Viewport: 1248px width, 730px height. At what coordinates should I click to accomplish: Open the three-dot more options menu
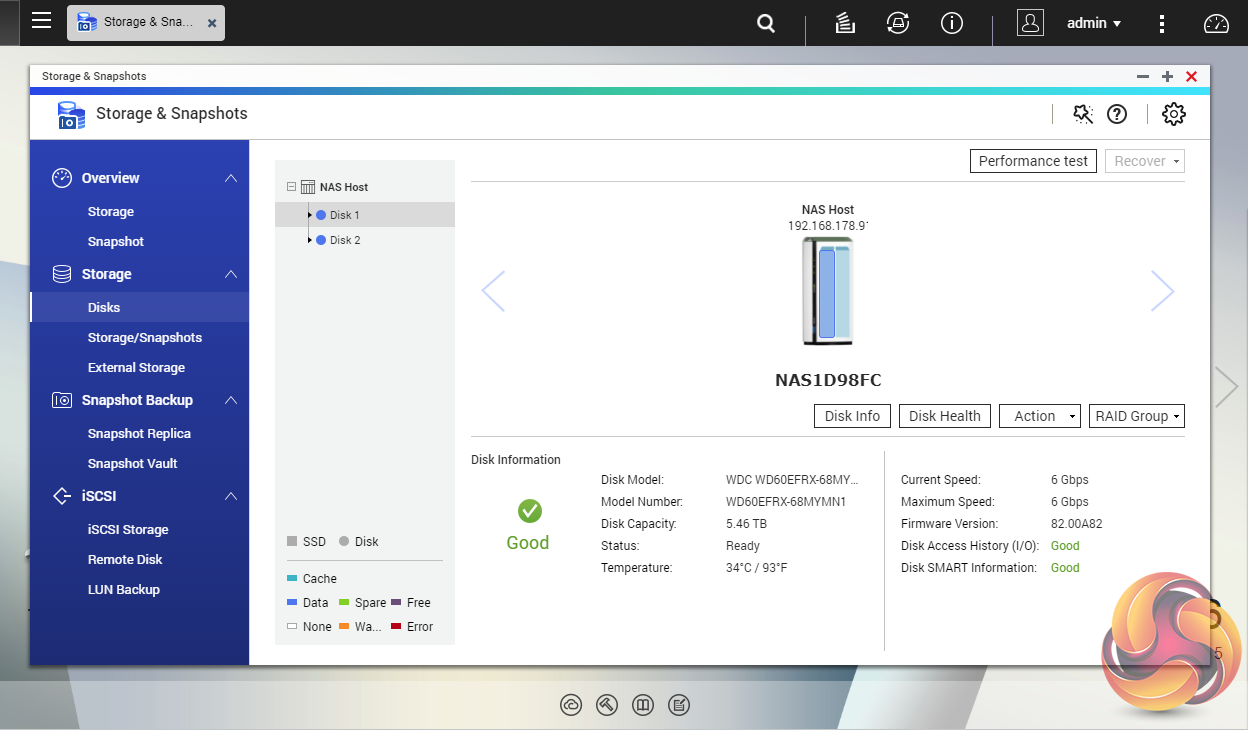pos(1162,23)
